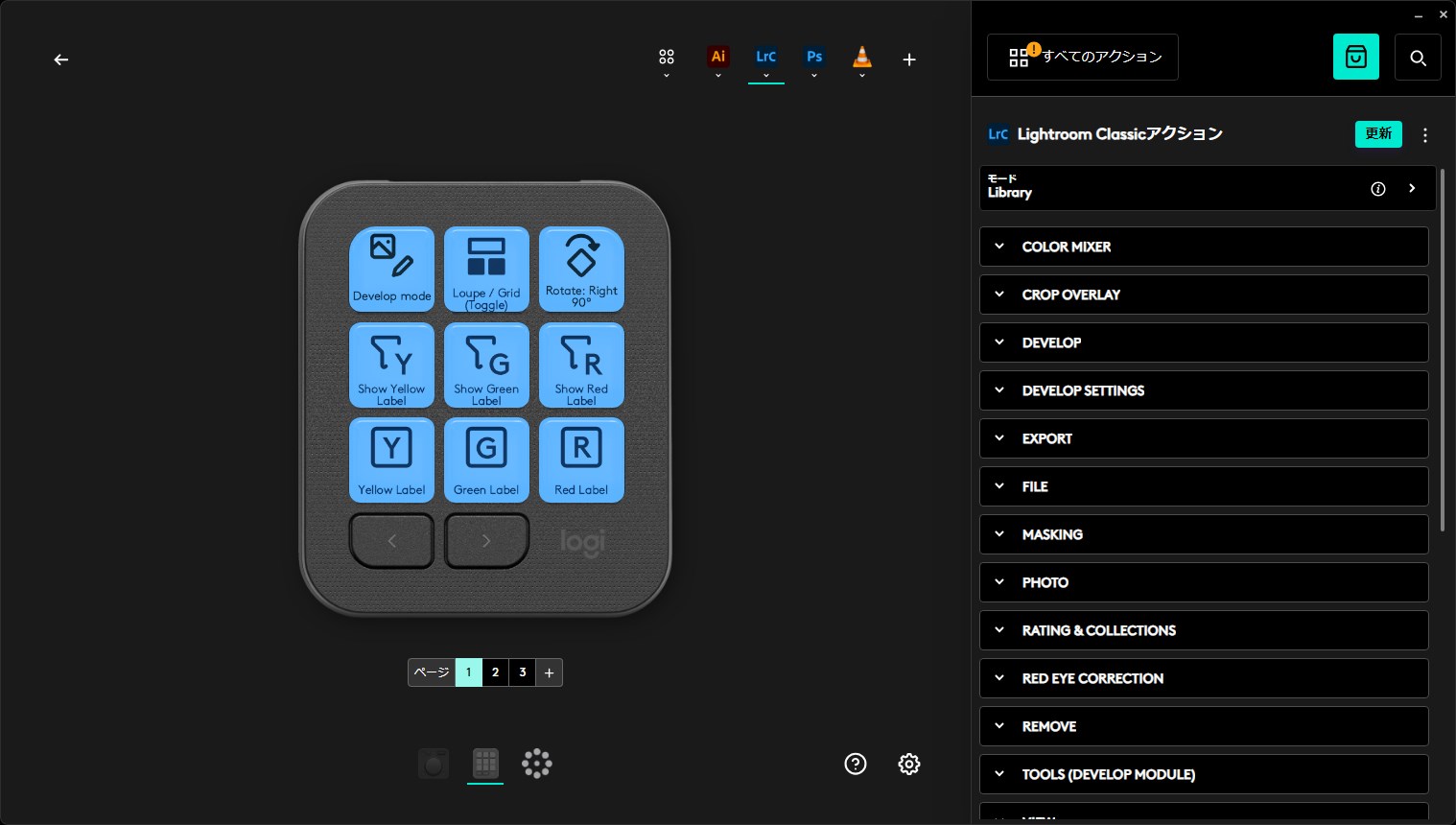Switch to page 2 tab
Viewport: 1456px width, 825px height.
(495, 672)
